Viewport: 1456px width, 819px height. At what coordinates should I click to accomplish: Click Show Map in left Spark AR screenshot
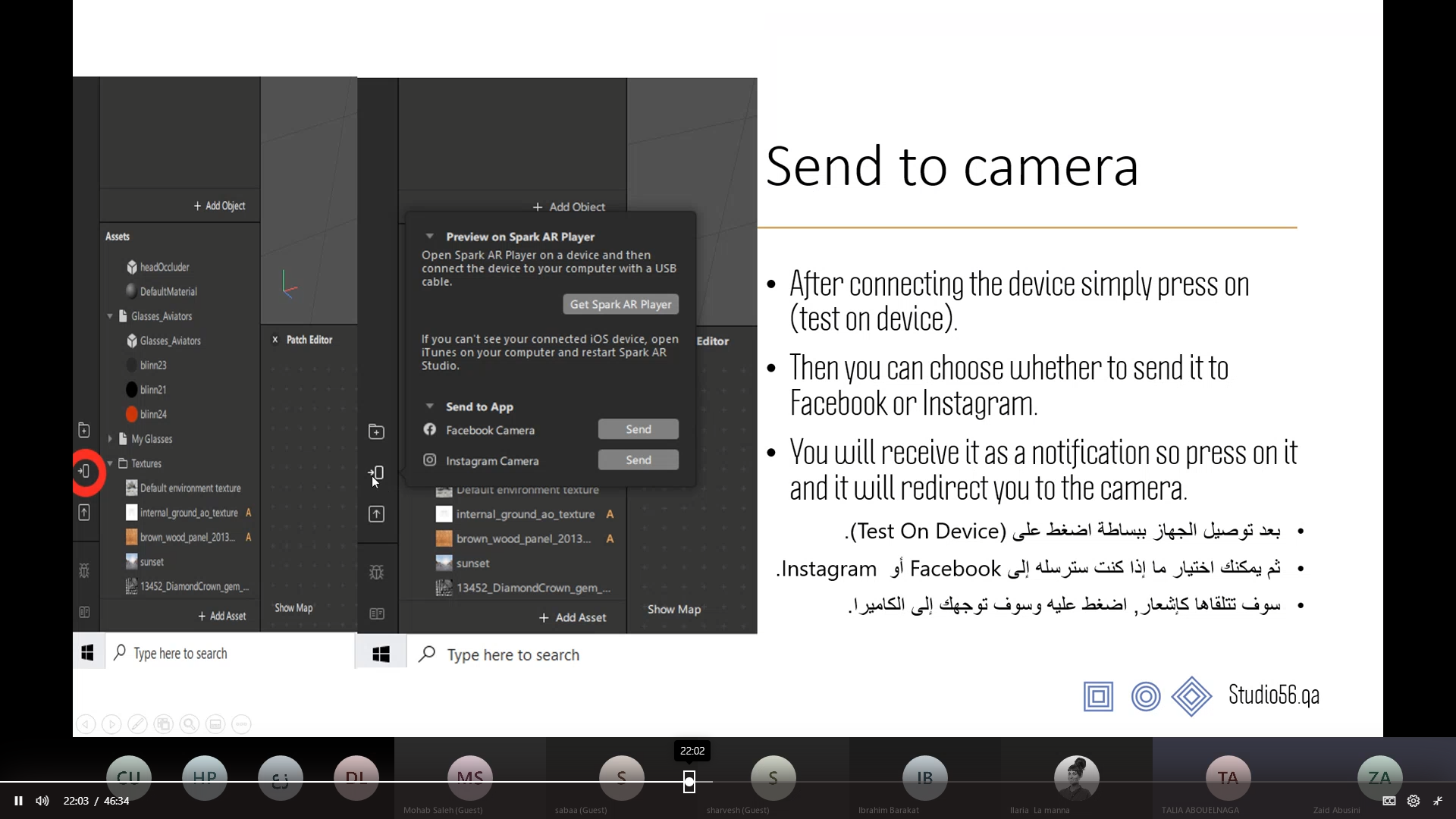pyautogui.click(x=293, y=607)
